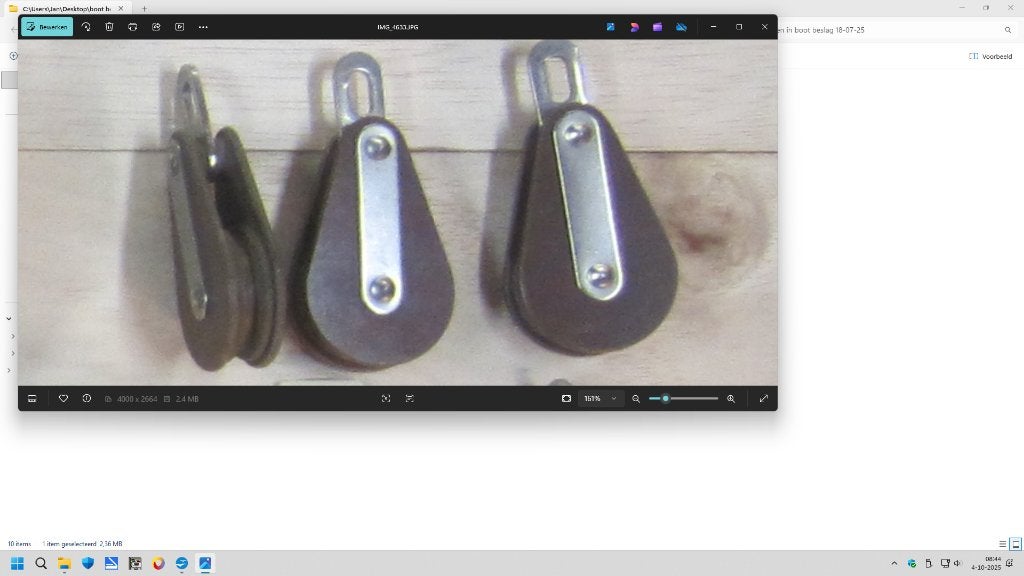Delete the photo using the trash icon

click(109, 27)
